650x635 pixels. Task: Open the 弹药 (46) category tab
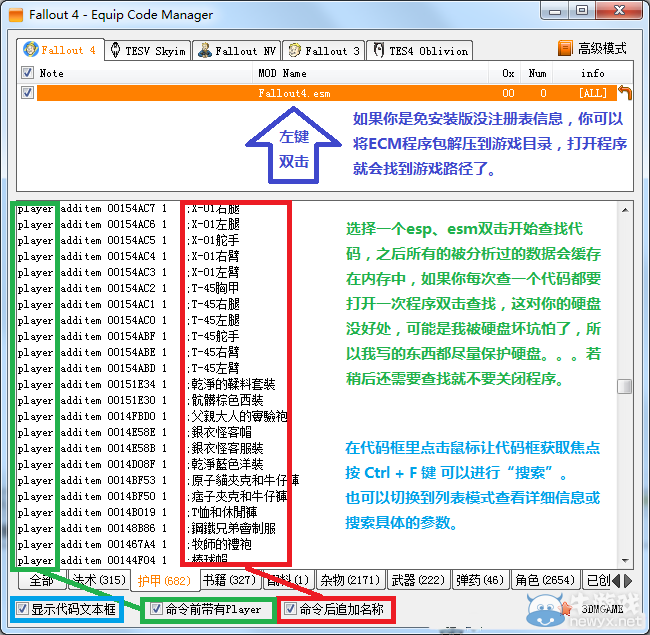point(480,580)
